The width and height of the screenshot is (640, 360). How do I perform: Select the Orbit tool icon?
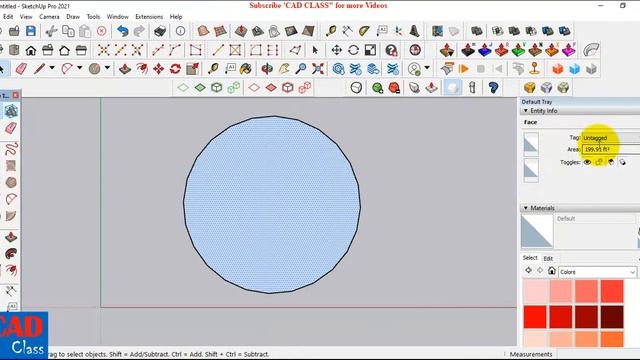point(267,69)
